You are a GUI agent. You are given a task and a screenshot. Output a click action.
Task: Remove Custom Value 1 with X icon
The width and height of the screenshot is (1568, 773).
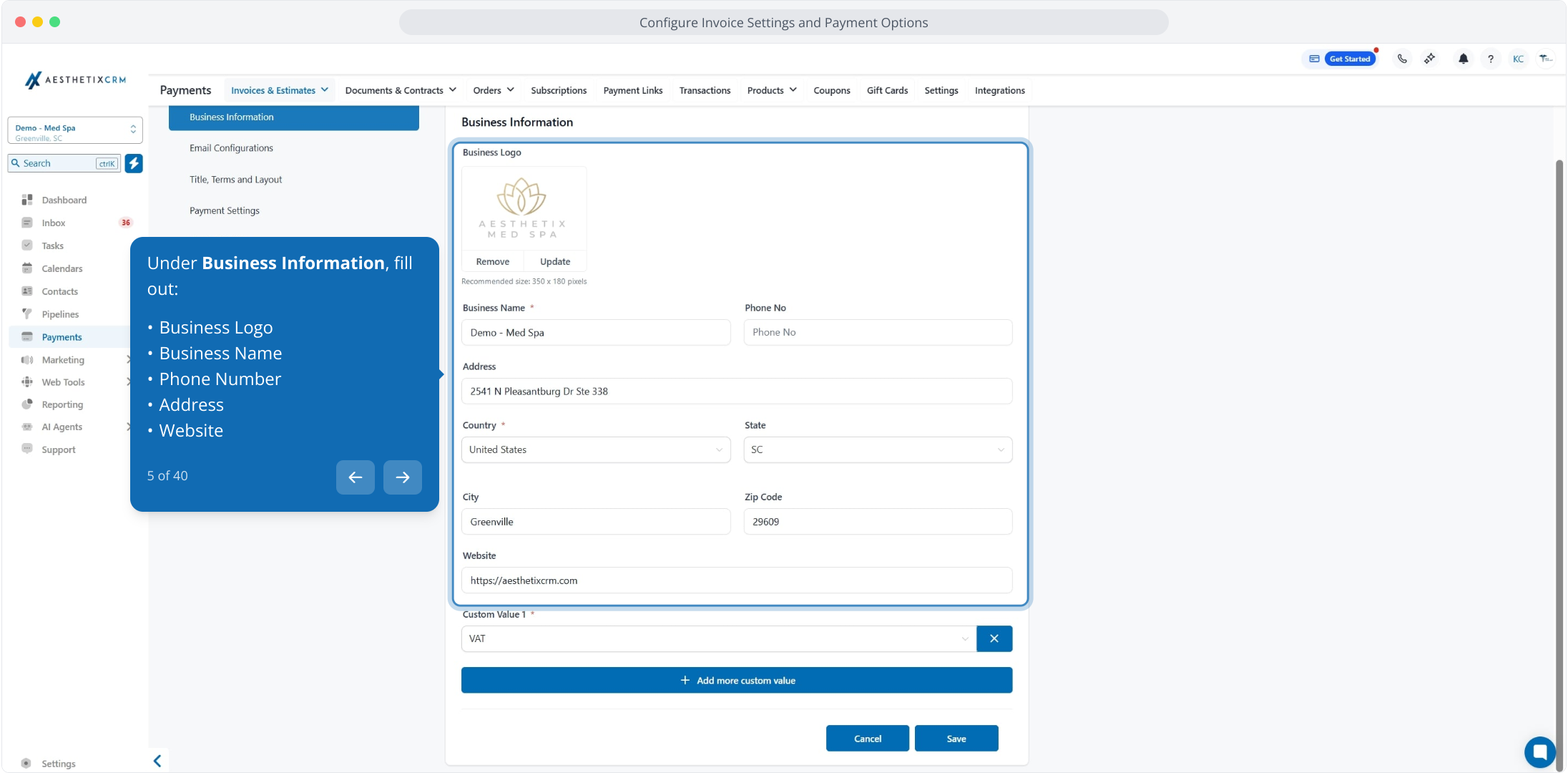tap(994, 638)
